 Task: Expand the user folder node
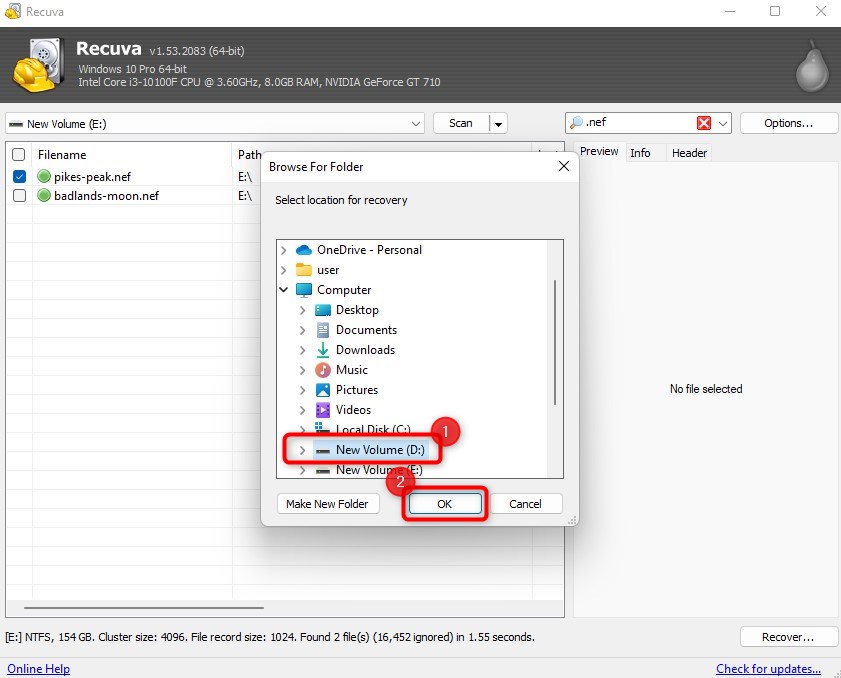tap(284, 270)
